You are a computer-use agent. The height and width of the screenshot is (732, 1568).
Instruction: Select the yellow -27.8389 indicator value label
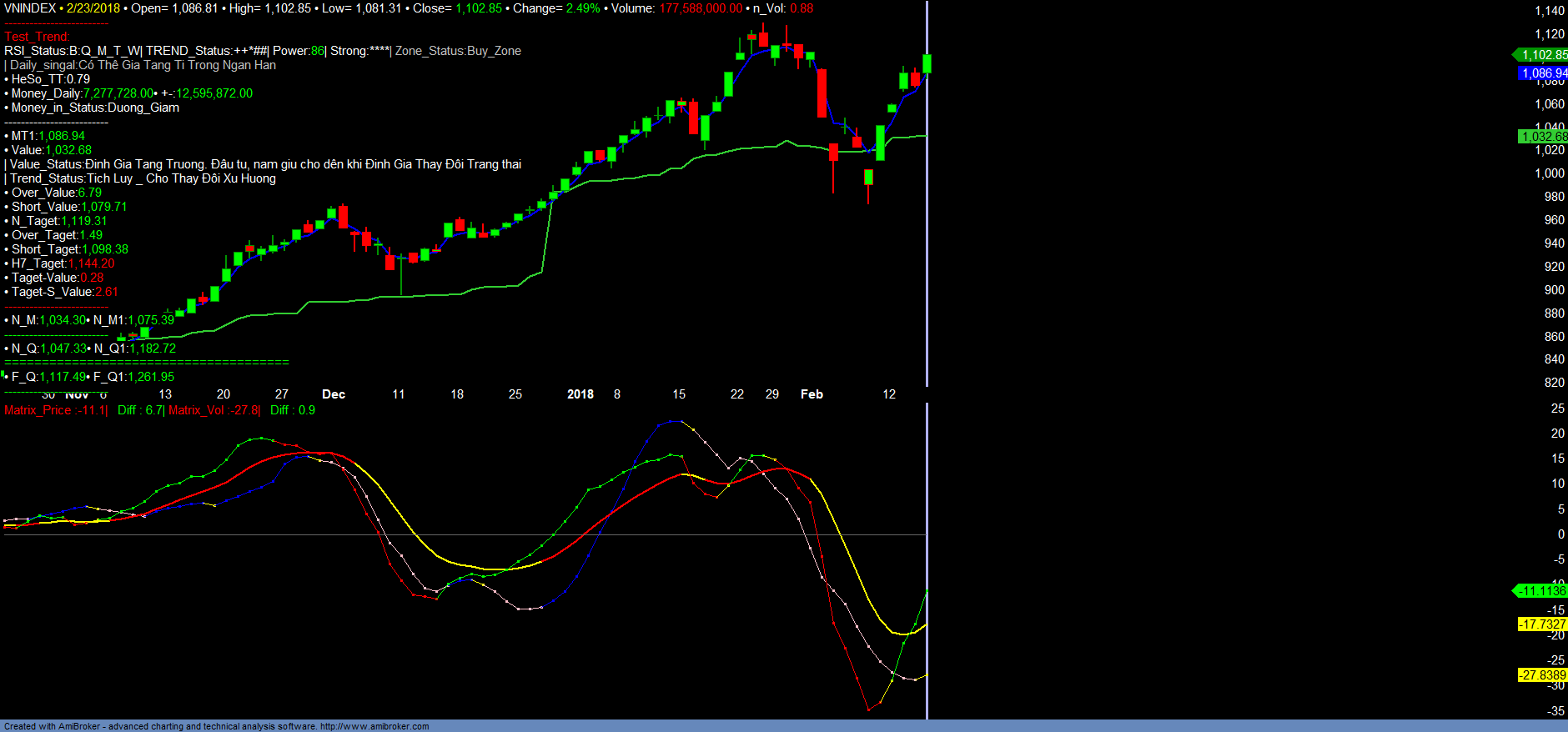[1542, 675]
